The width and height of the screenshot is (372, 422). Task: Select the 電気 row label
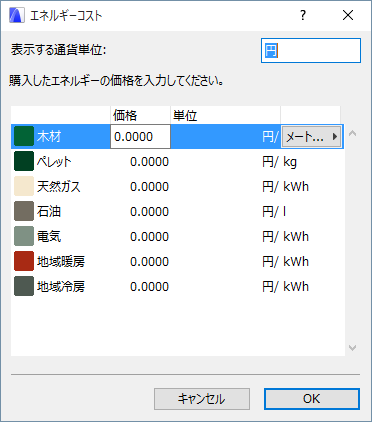(49, 237)
